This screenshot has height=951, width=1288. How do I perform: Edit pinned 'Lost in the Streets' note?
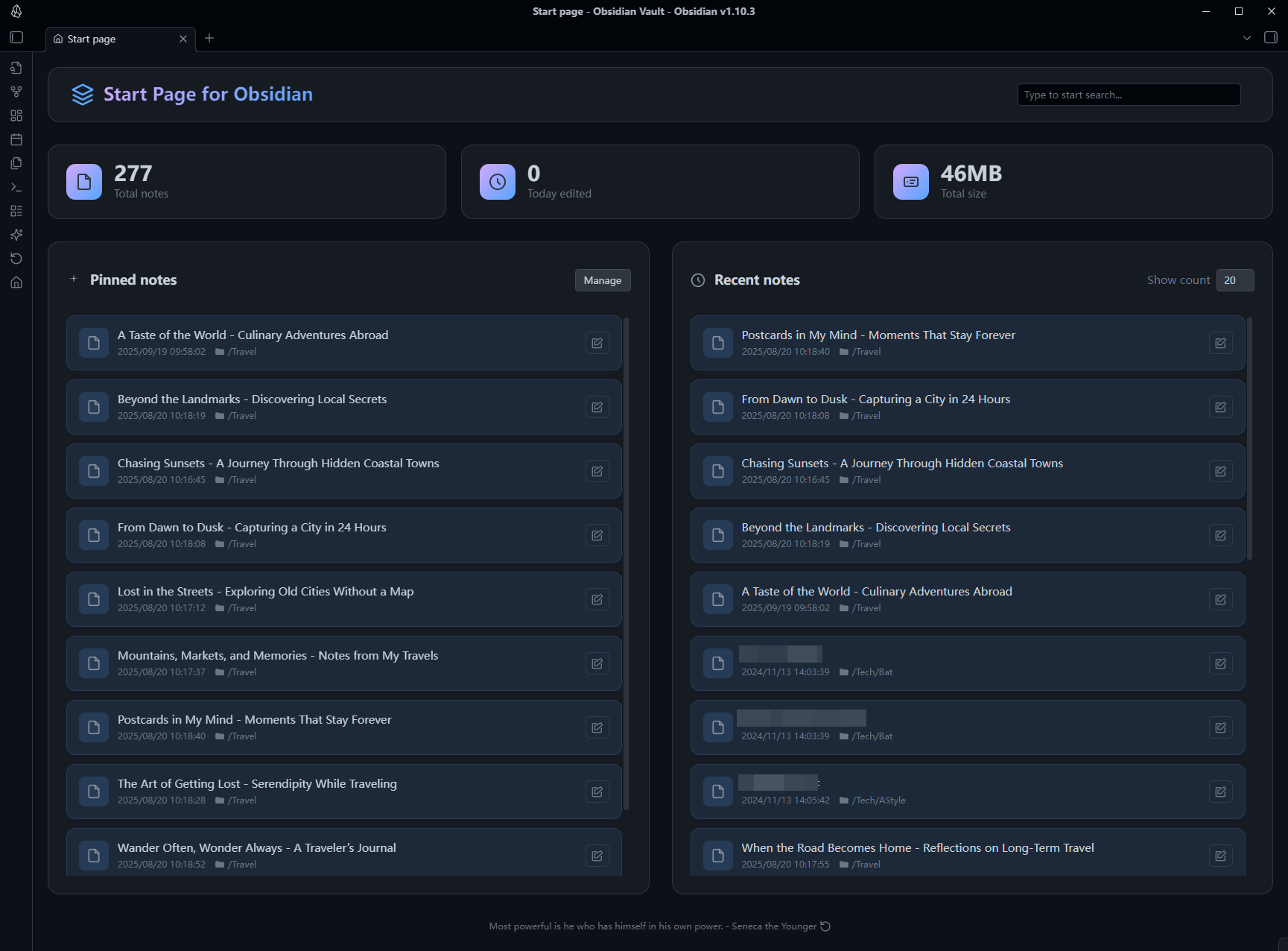(x=597, y=599)
